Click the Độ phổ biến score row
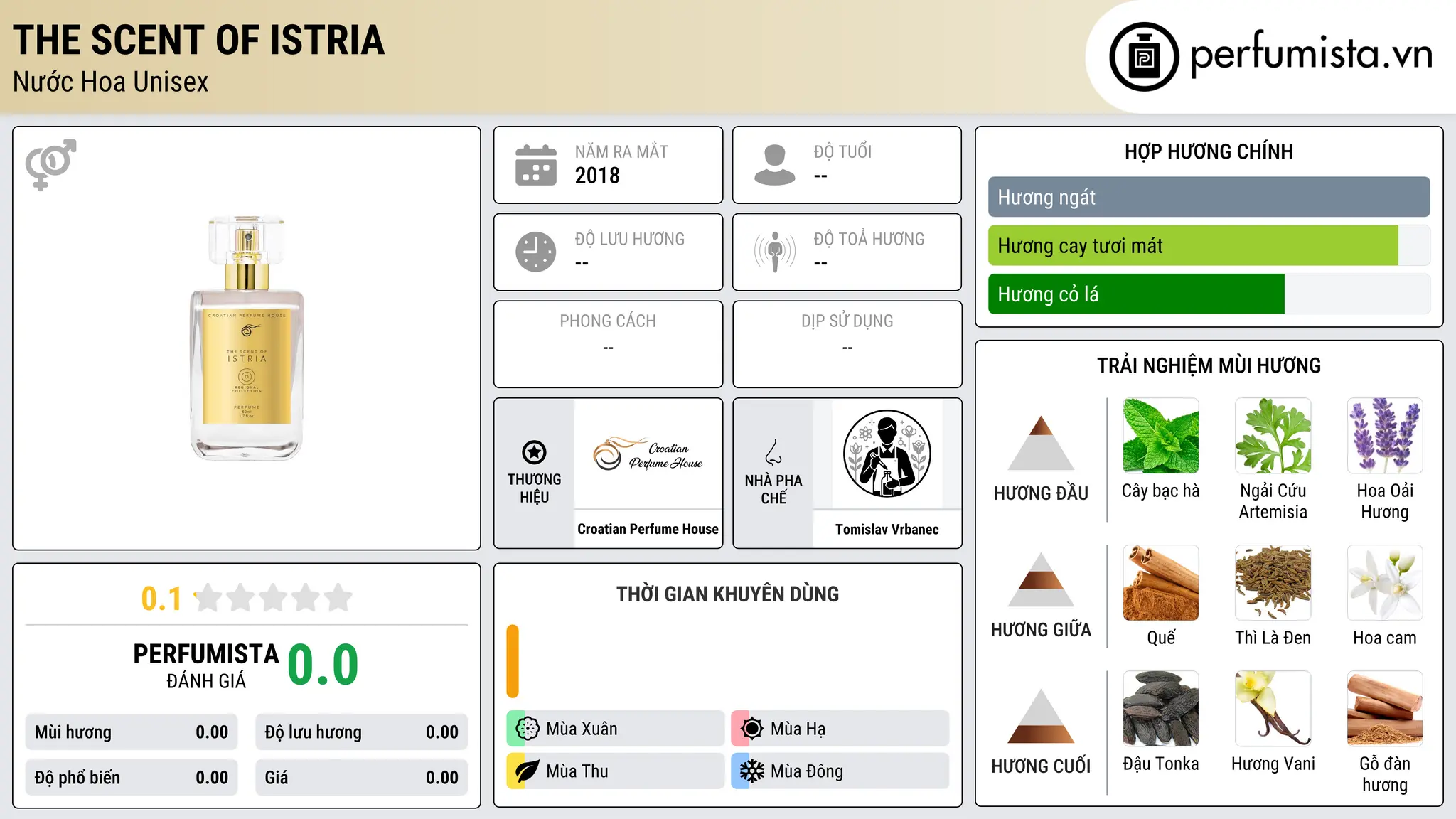1456x819 pixels. (132, 778)
